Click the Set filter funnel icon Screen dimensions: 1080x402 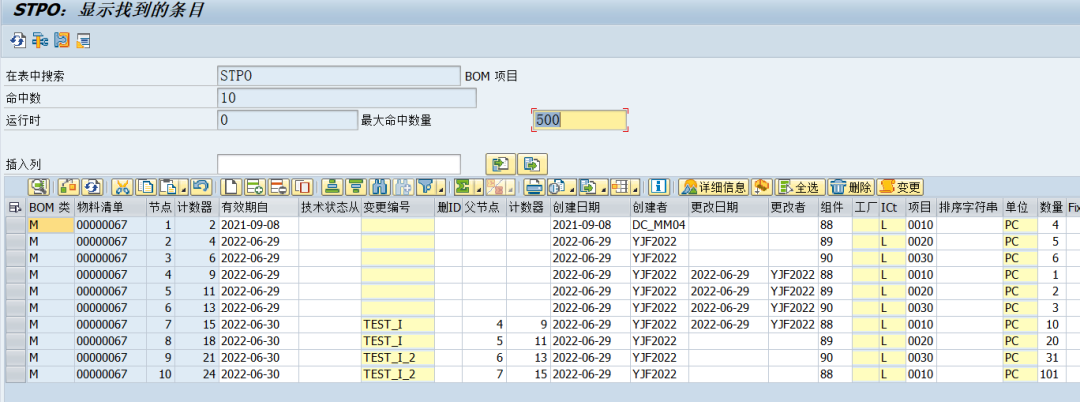tap(425, 187)
